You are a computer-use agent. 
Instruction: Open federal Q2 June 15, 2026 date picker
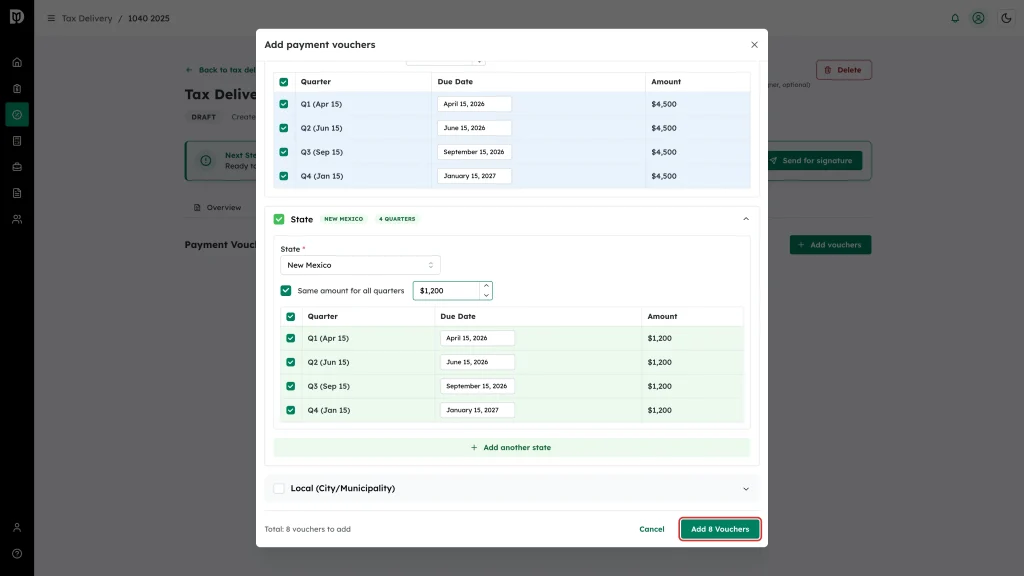(474, 128)
